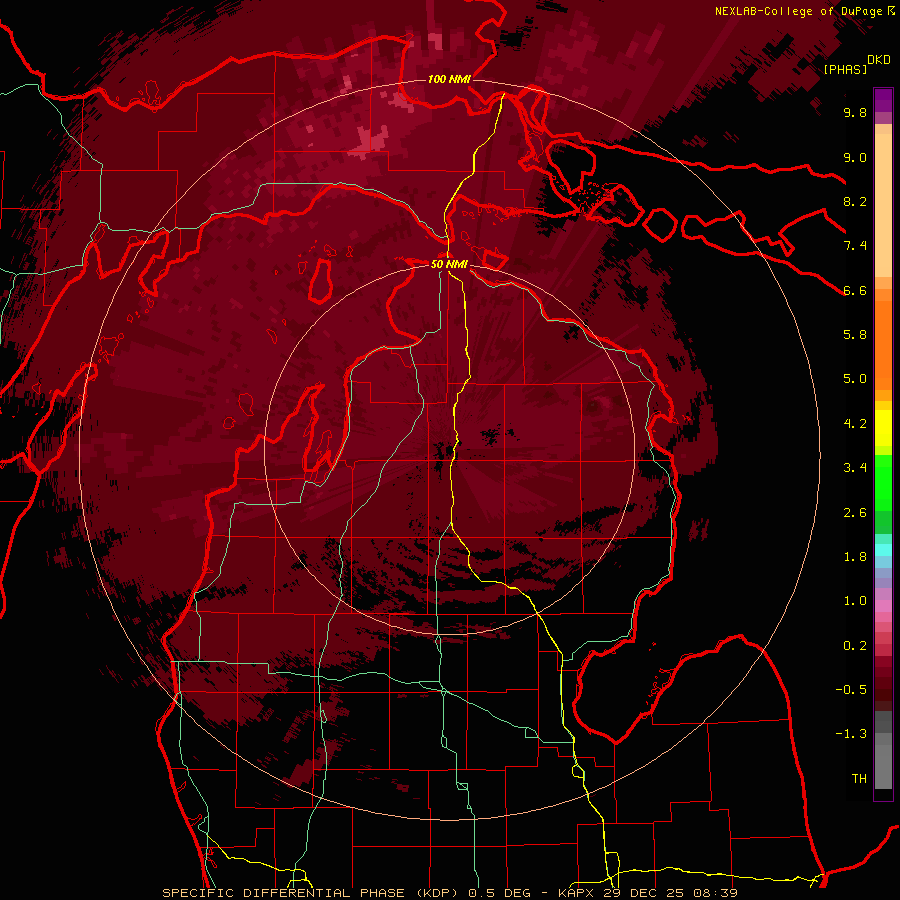Click the 1.8 value on the color scale
The height and width of the screenshot is (900, 900).
tap(855, 557)
